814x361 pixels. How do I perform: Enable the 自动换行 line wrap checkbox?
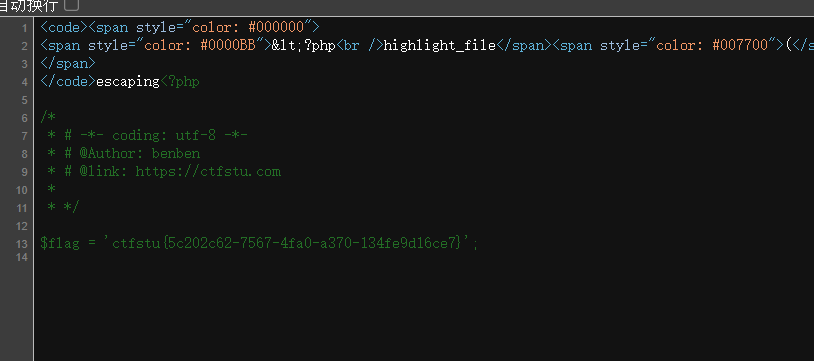pos(72,5)
